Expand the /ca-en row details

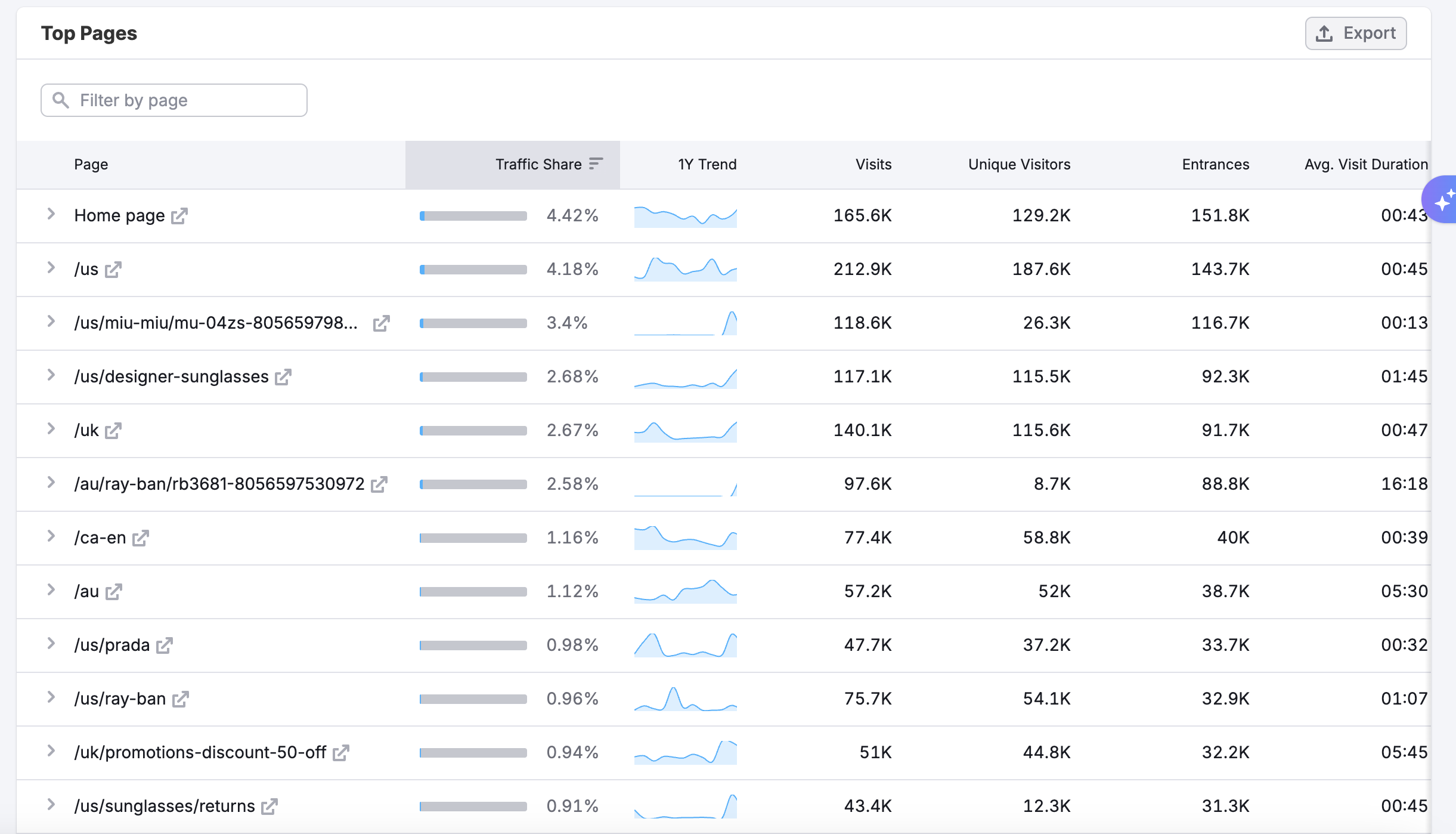click(x=51, y=536)
